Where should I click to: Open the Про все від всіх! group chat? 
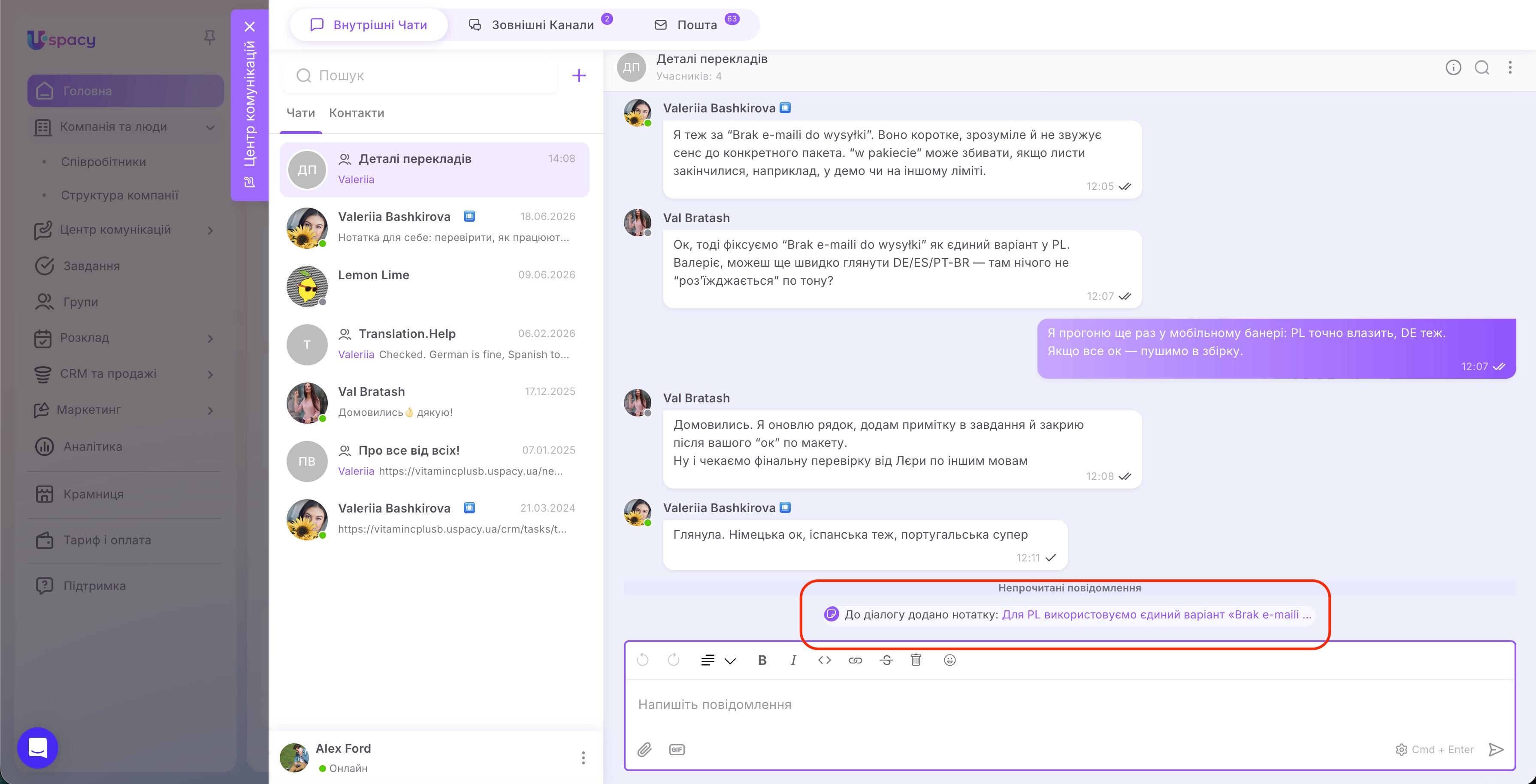[x=434, y=461]
